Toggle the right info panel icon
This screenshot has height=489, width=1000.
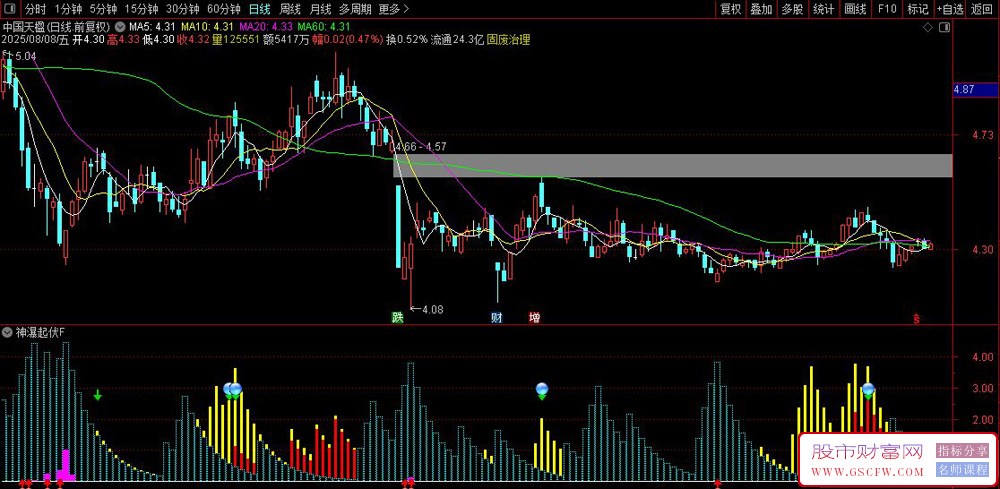click(x=945, y=27)
